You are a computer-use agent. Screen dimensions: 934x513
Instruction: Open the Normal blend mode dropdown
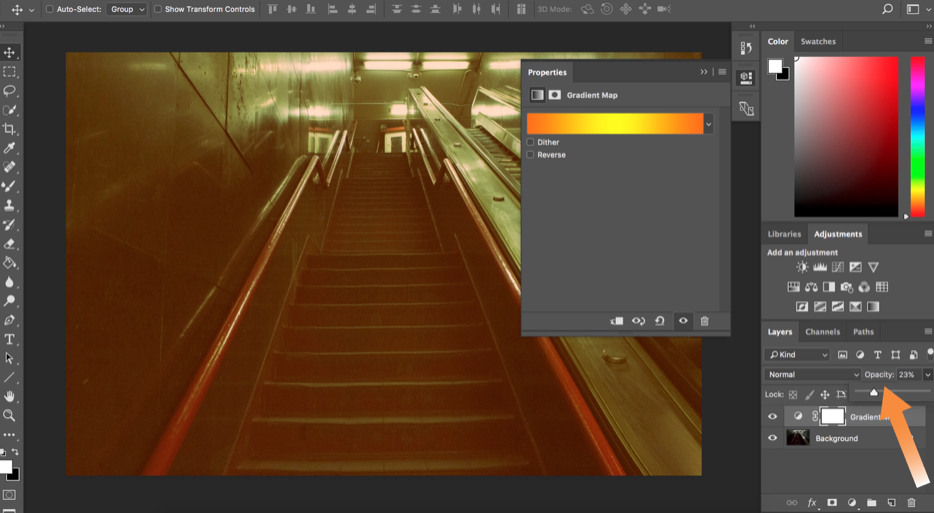813,374
